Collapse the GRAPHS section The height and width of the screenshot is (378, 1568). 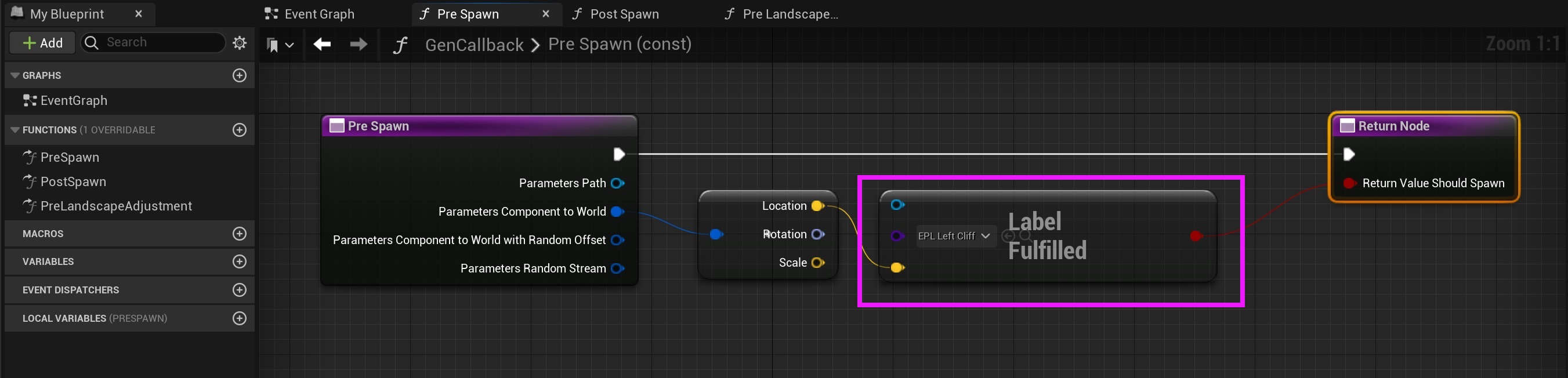pos(15,75)
